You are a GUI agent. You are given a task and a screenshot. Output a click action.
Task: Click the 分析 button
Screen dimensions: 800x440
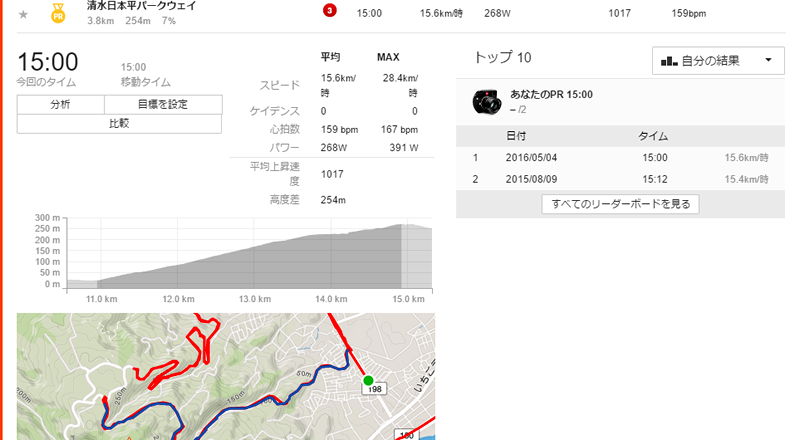tap(61, 104)
